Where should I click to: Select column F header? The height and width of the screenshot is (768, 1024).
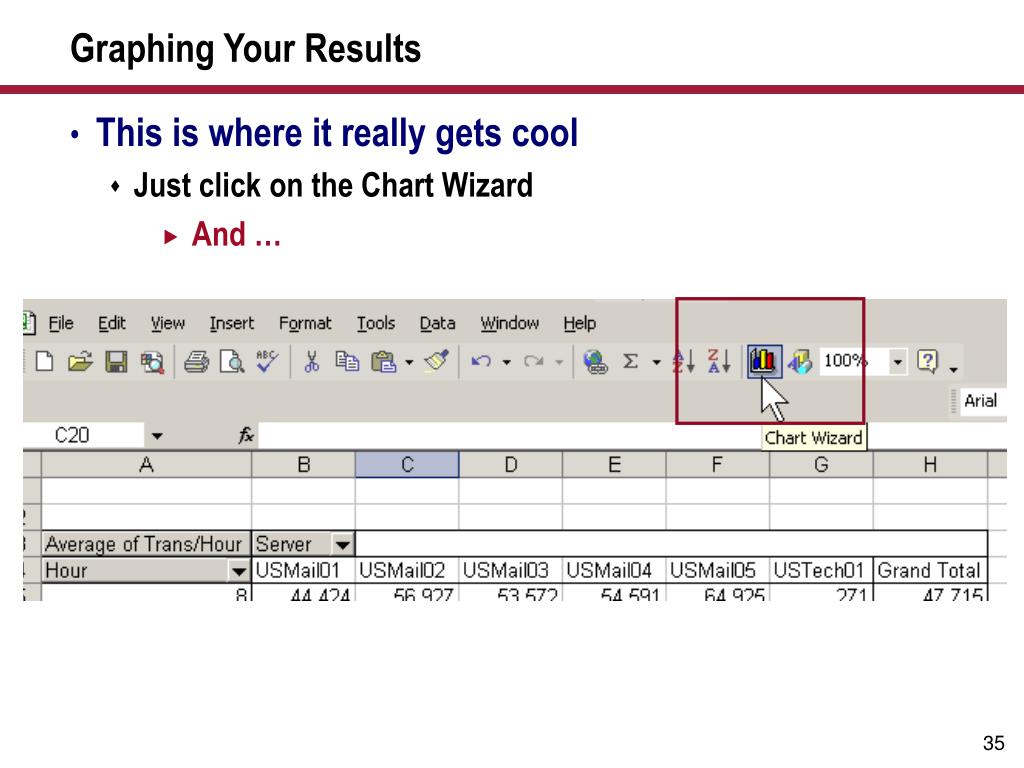(718, 465)
